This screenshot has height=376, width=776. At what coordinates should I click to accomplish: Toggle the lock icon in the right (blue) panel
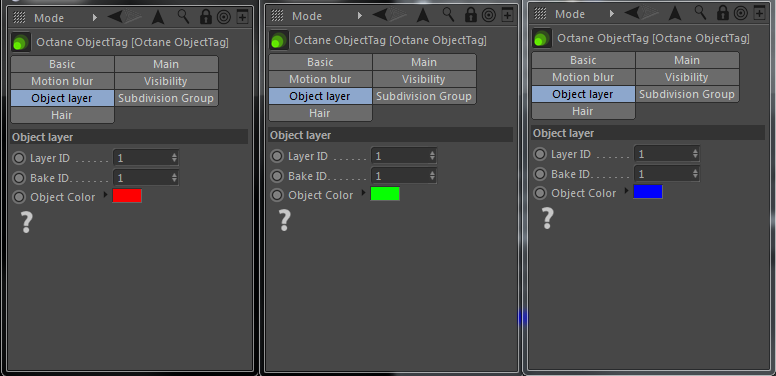[723, 13]
